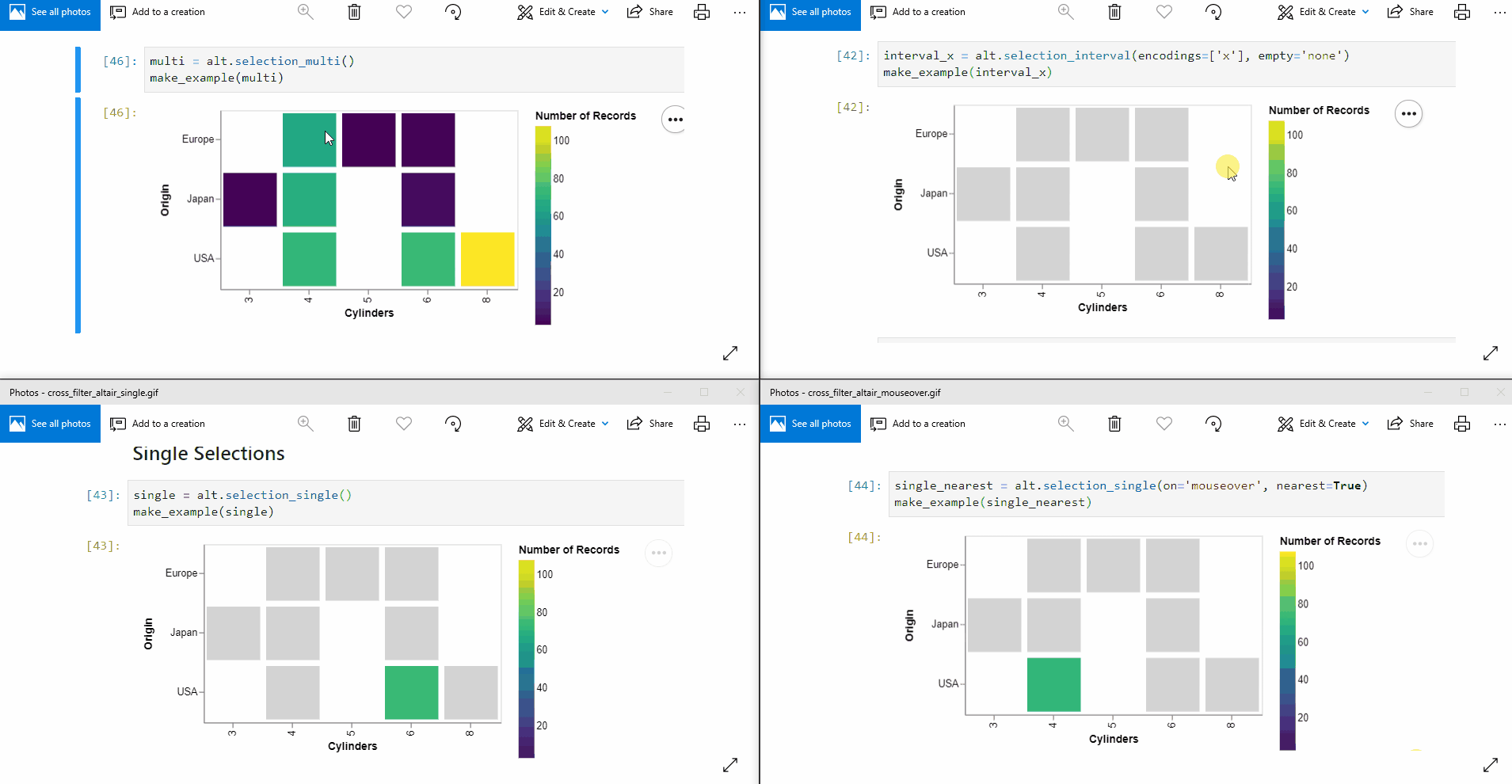This screenshot has width=1512, height=784.
Task: Open the chart options menu on the multi selection heatmap
Action: pos(673,119)
